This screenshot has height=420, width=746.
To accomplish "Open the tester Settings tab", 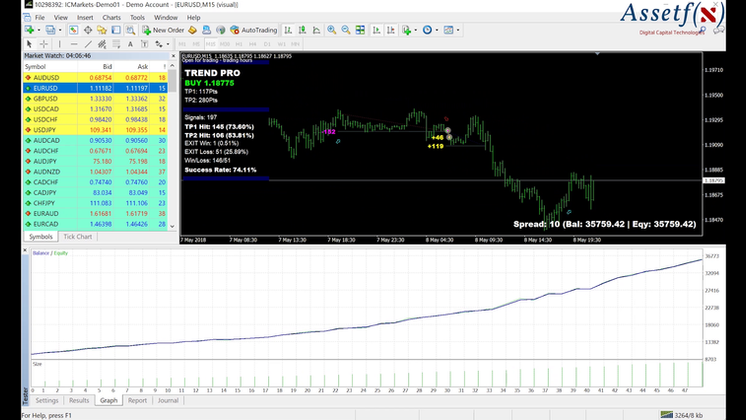I will (x=47, y=400).
